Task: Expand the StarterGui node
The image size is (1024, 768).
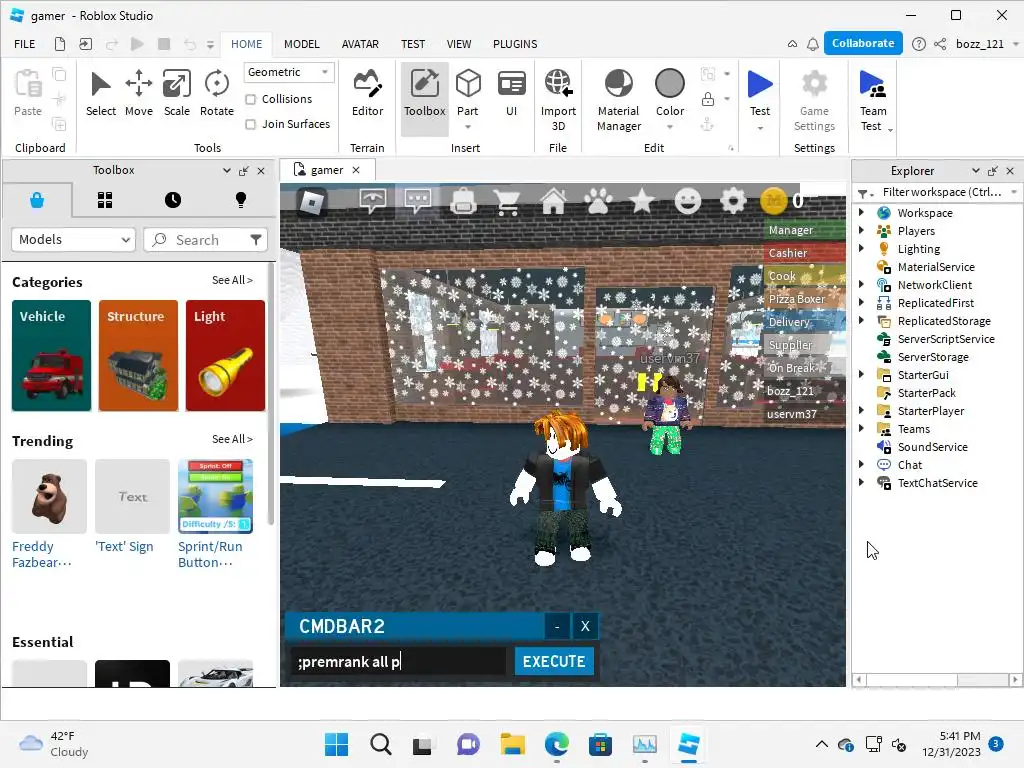Action: [861, 375]
